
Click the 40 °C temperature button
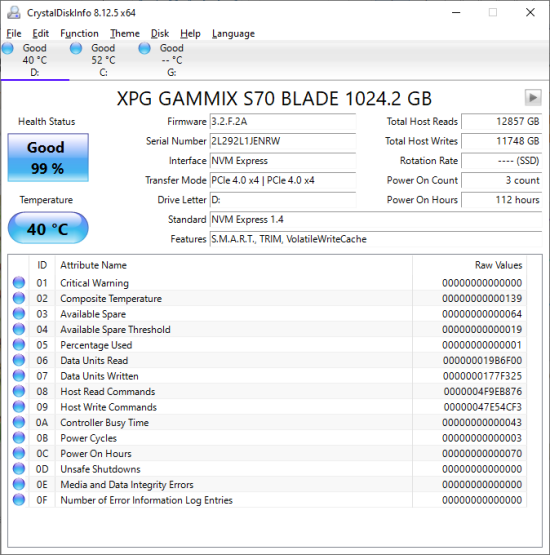point(48,228)
